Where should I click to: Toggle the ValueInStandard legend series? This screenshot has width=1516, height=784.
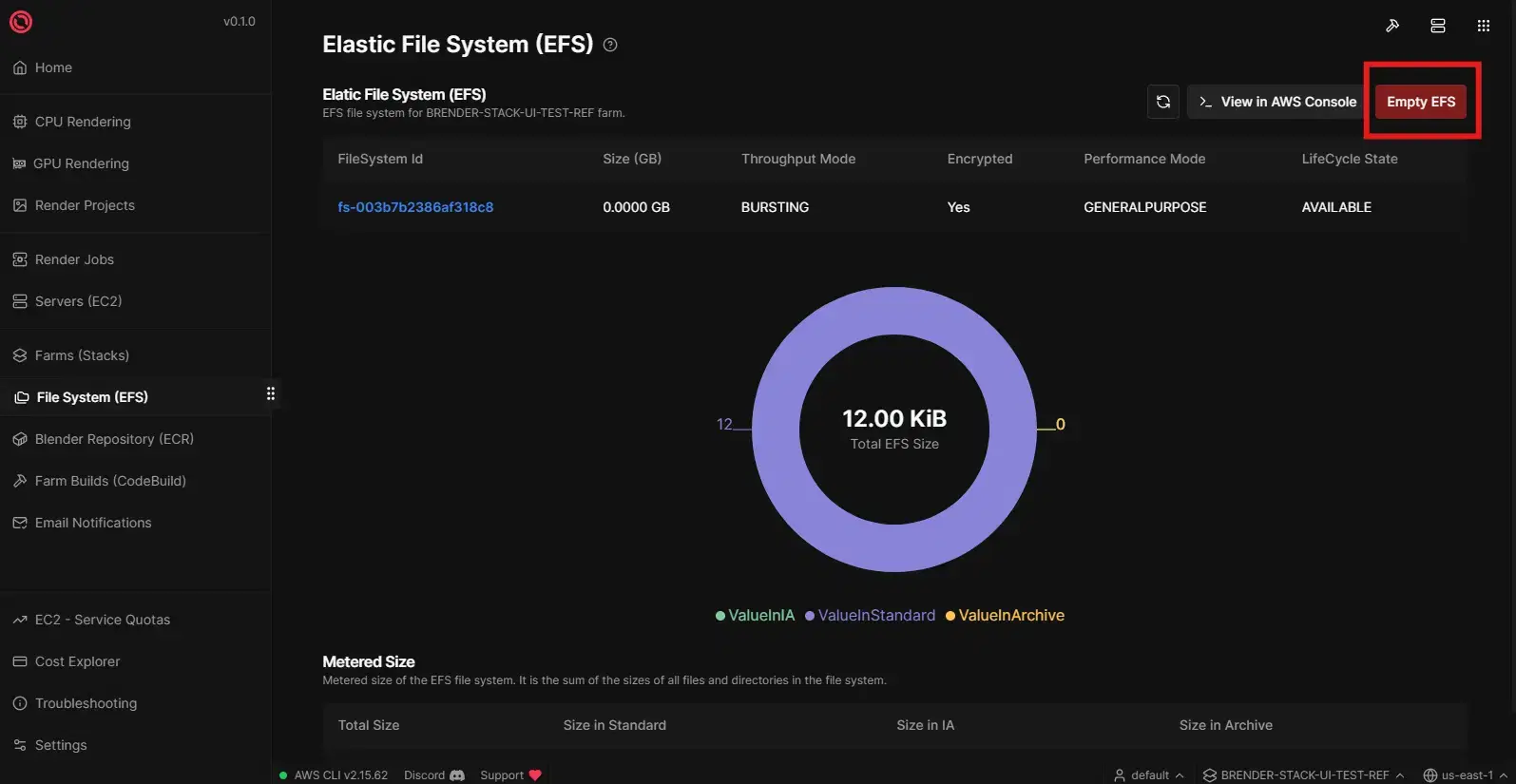coord(870,616)
